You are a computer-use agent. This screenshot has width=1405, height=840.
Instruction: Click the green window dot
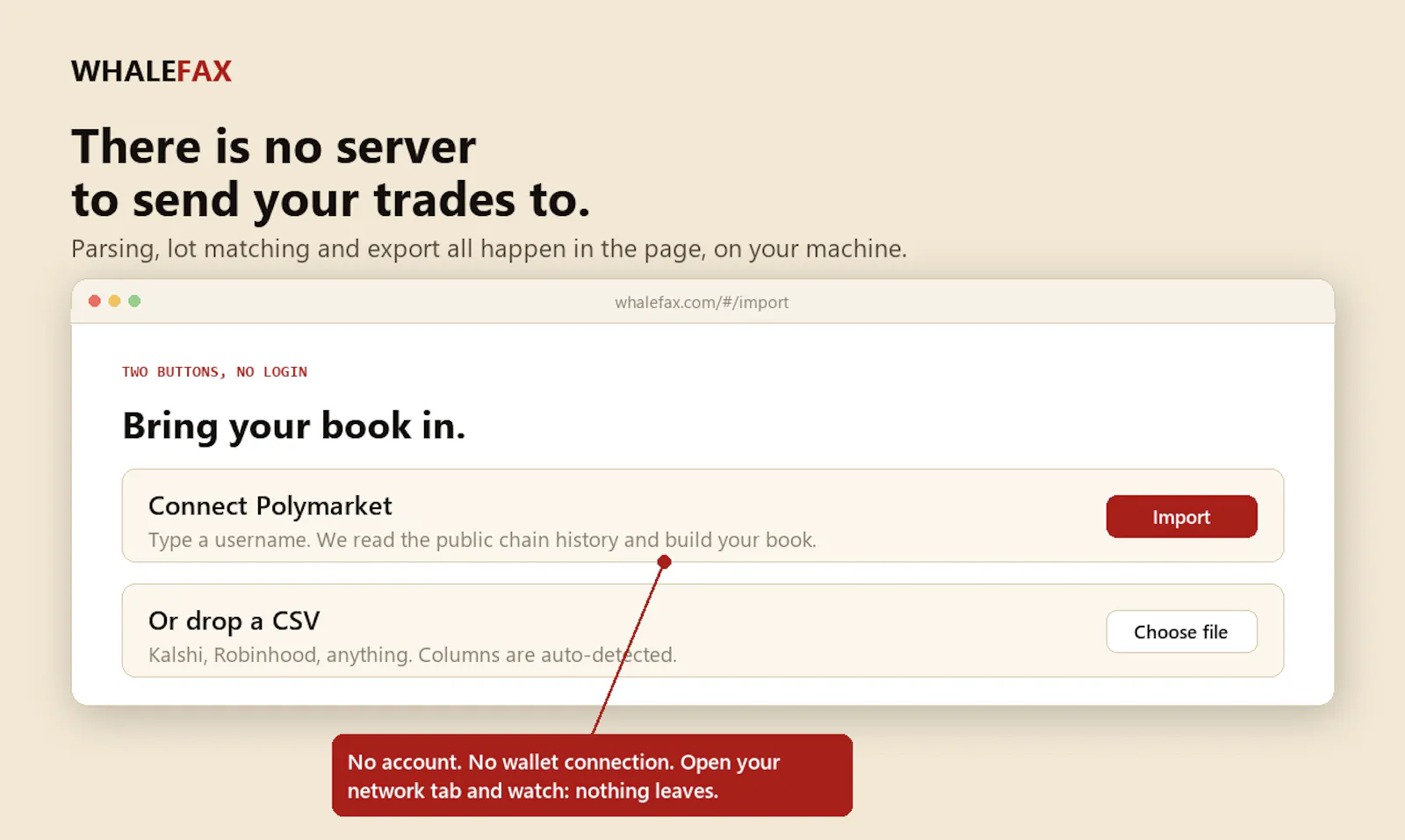tap(134, 301)
